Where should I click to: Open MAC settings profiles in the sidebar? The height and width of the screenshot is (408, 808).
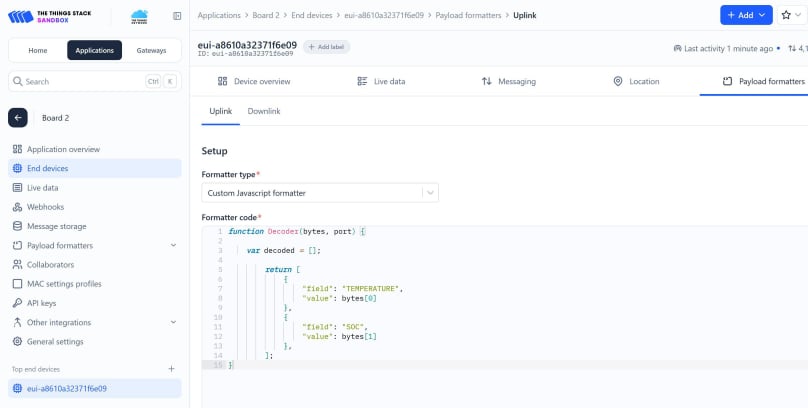(x=95, y=284)
